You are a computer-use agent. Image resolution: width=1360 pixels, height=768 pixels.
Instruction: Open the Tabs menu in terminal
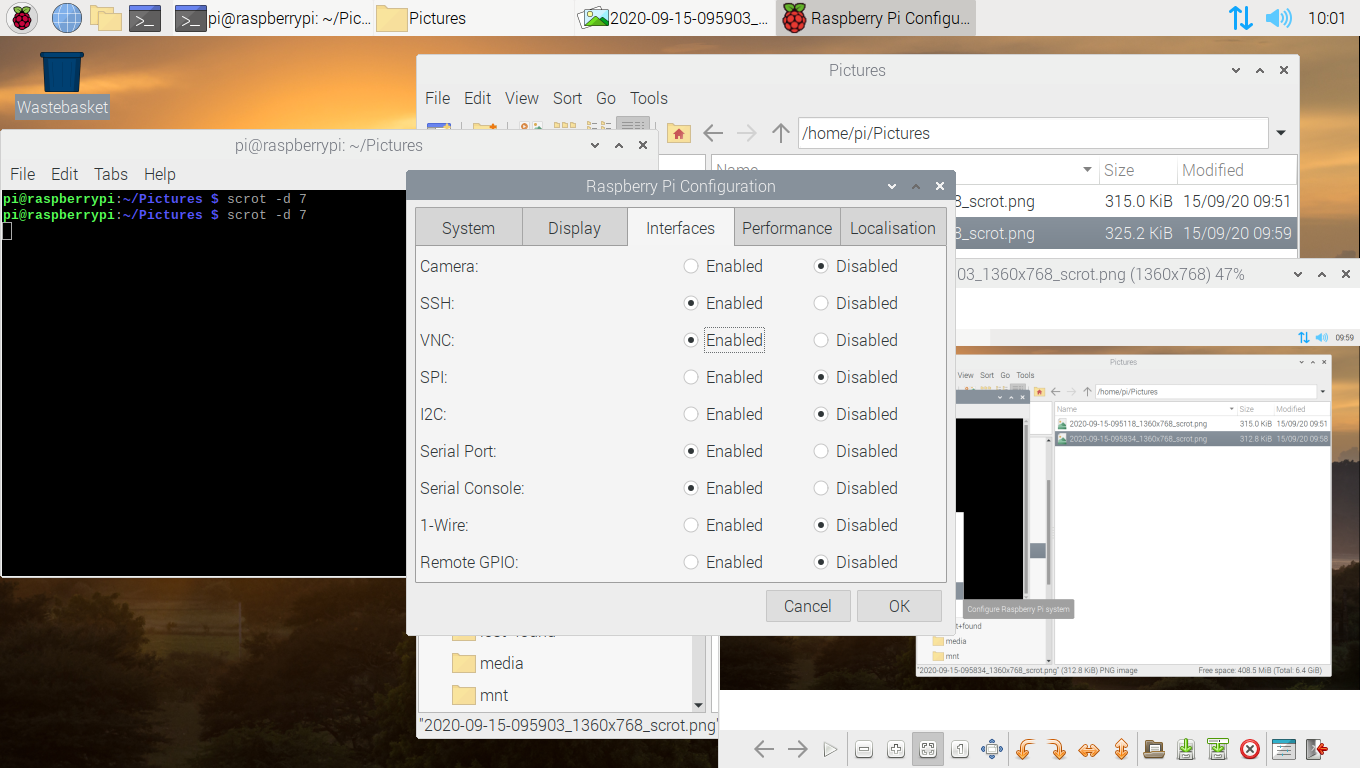111,174
